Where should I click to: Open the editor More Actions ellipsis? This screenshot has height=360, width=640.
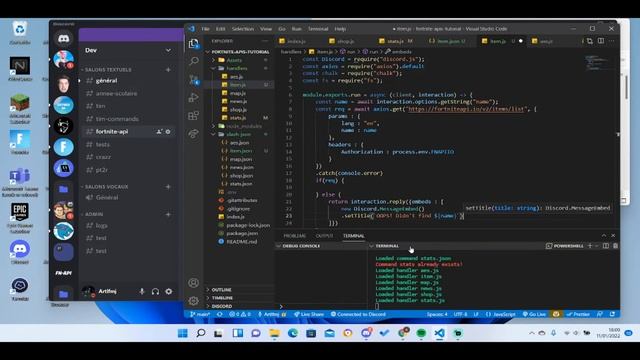pyautogui.click(x=611, y=41)
